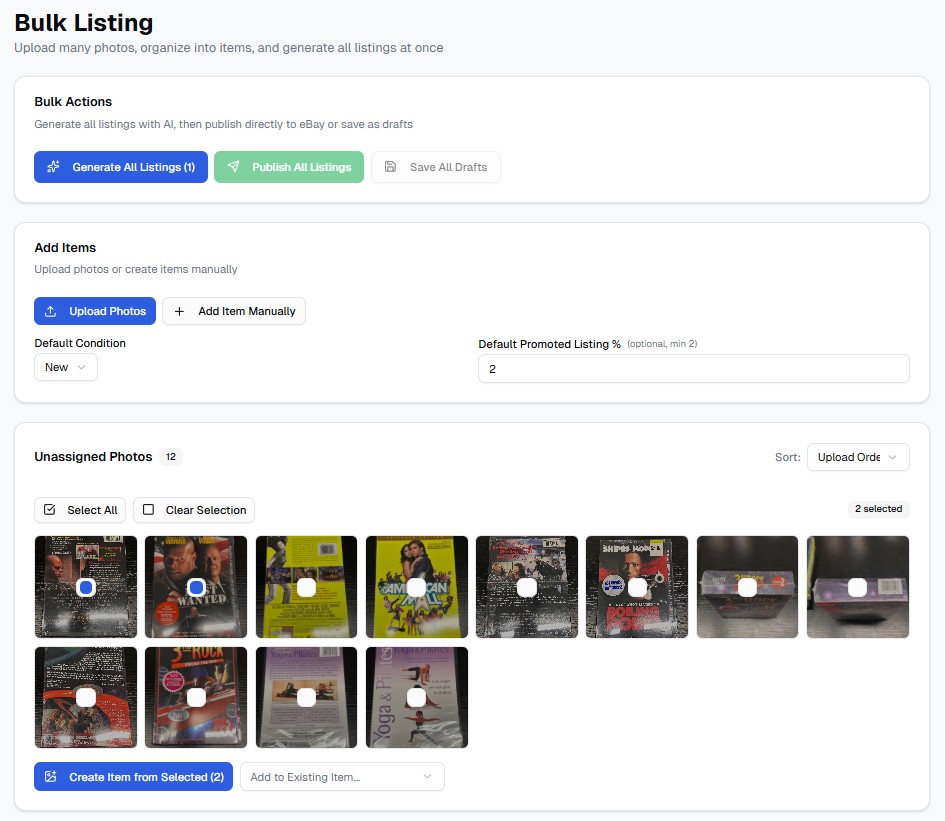Click the Unassigned Photos count badge 12

click(x=171, y=457)
